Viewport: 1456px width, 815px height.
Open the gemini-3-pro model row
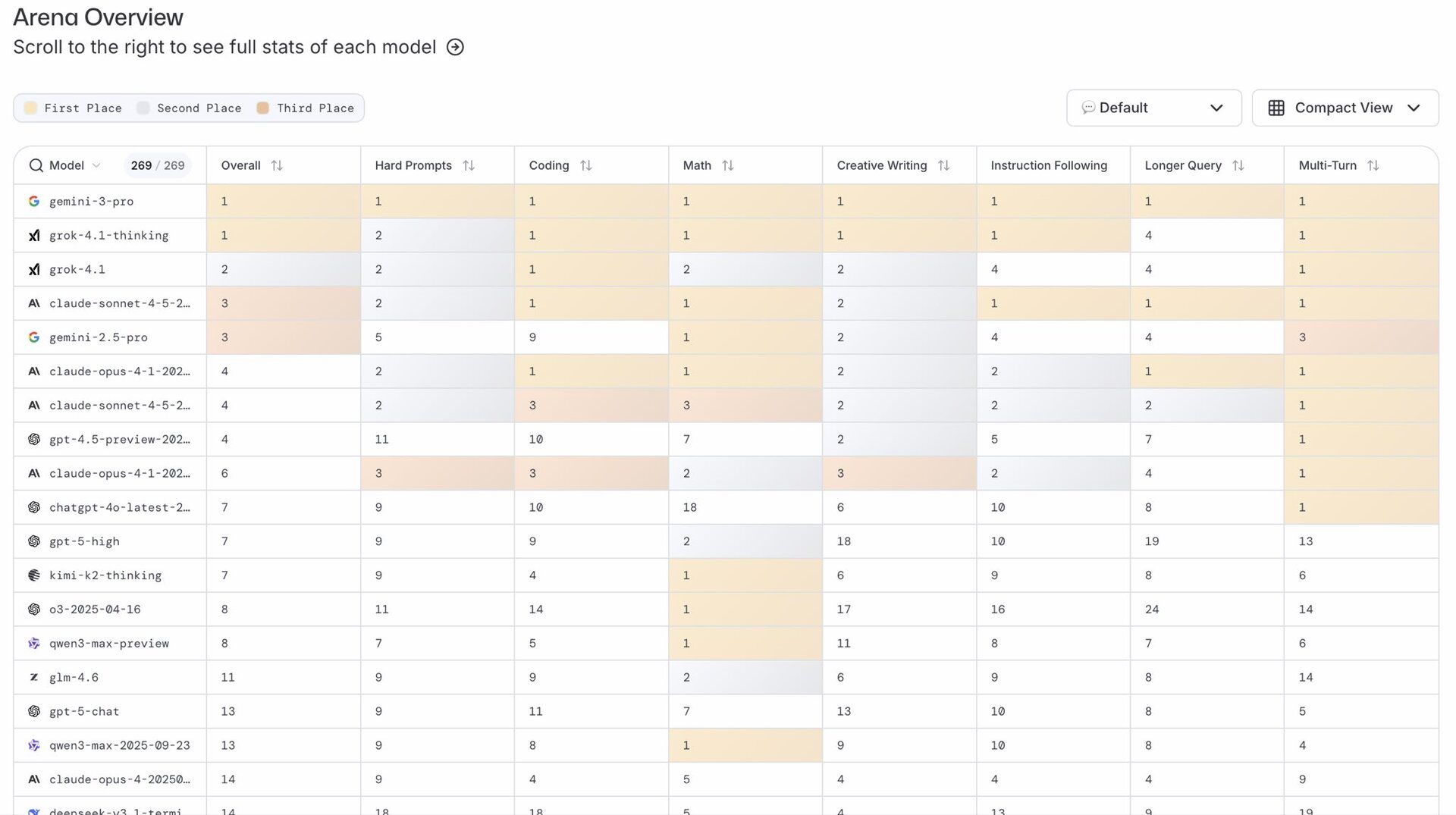(x=91, y=202)
